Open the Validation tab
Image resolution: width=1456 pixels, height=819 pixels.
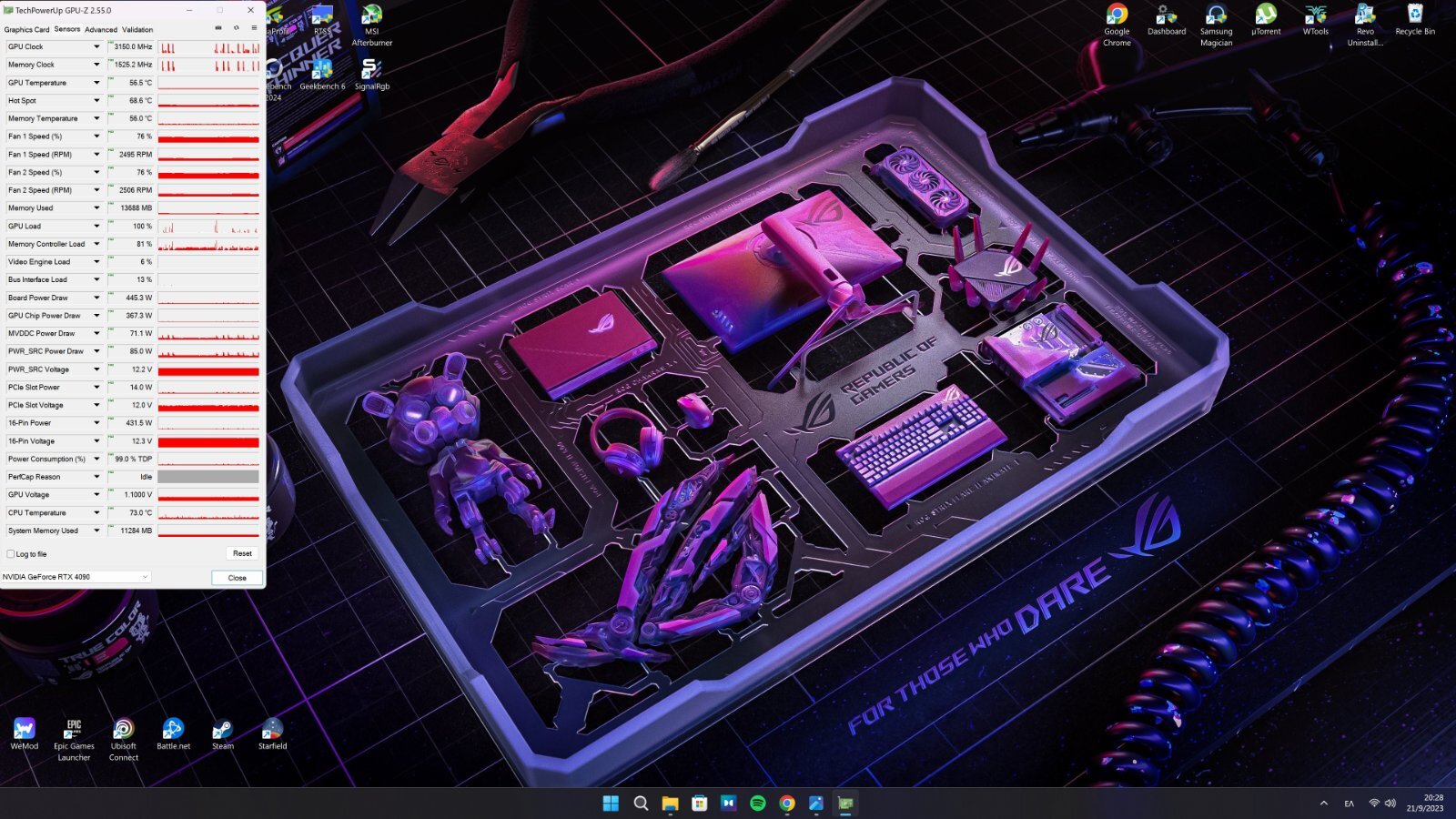[x=137, y=29]
